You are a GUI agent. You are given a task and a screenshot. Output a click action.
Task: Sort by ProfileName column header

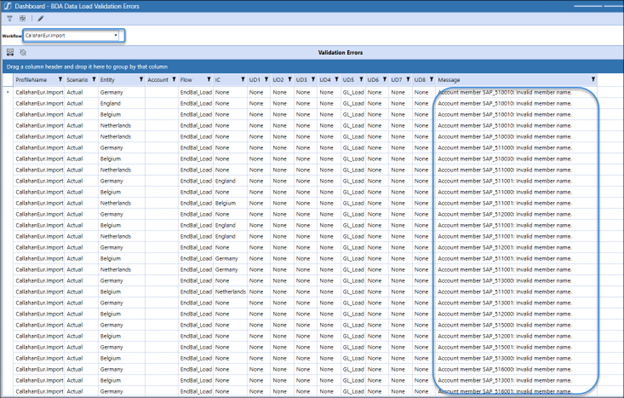coord(31,80)
